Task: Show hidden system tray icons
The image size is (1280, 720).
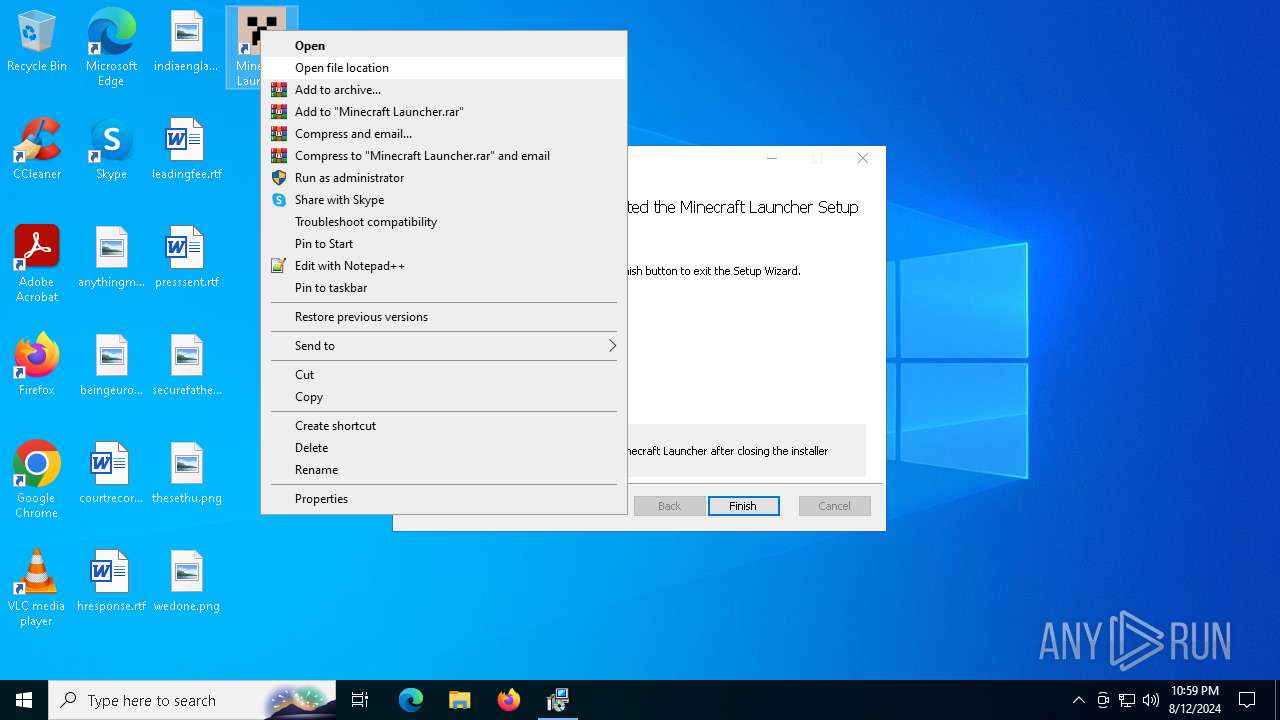Action: [x=1078, y=700]
